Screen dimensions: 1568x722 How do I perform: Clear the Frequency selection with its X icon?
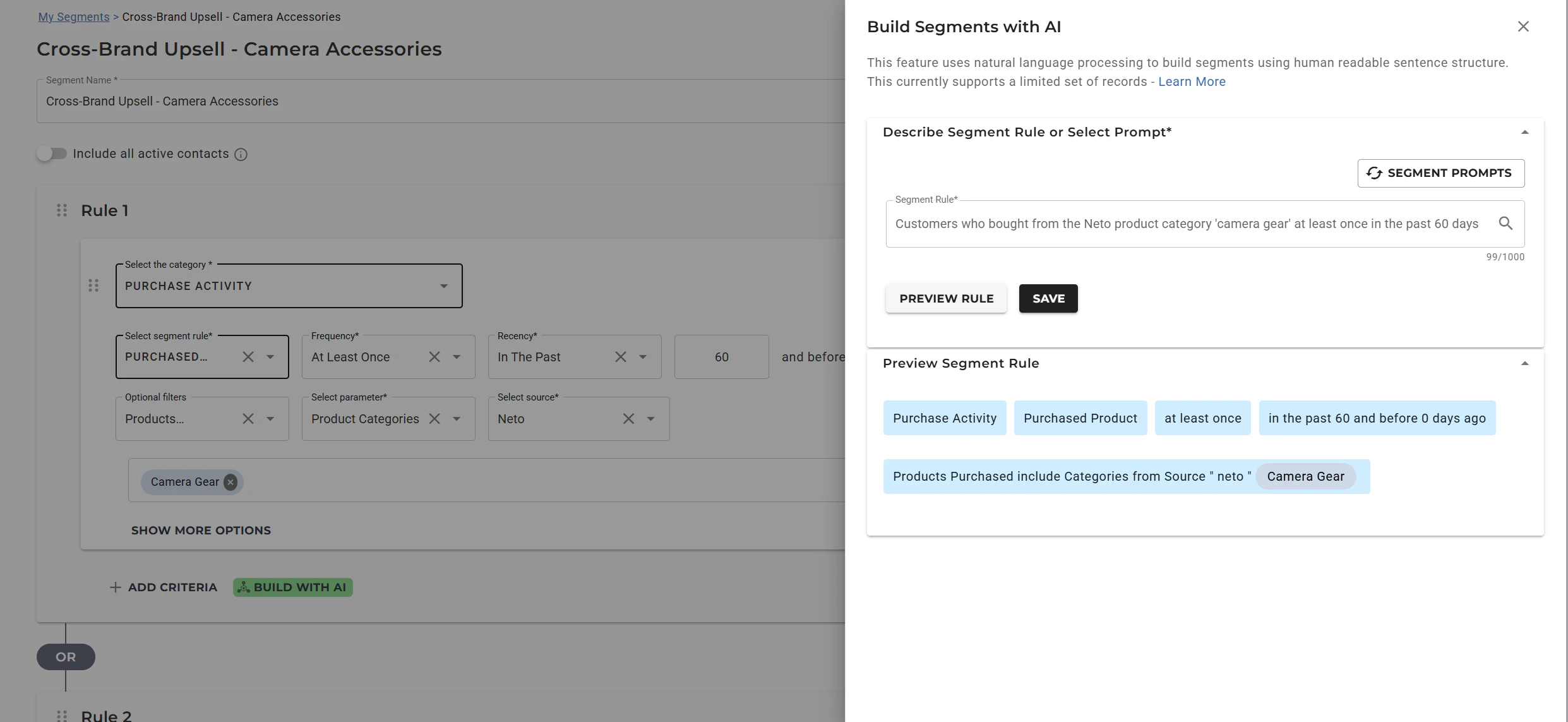(434, 357)
